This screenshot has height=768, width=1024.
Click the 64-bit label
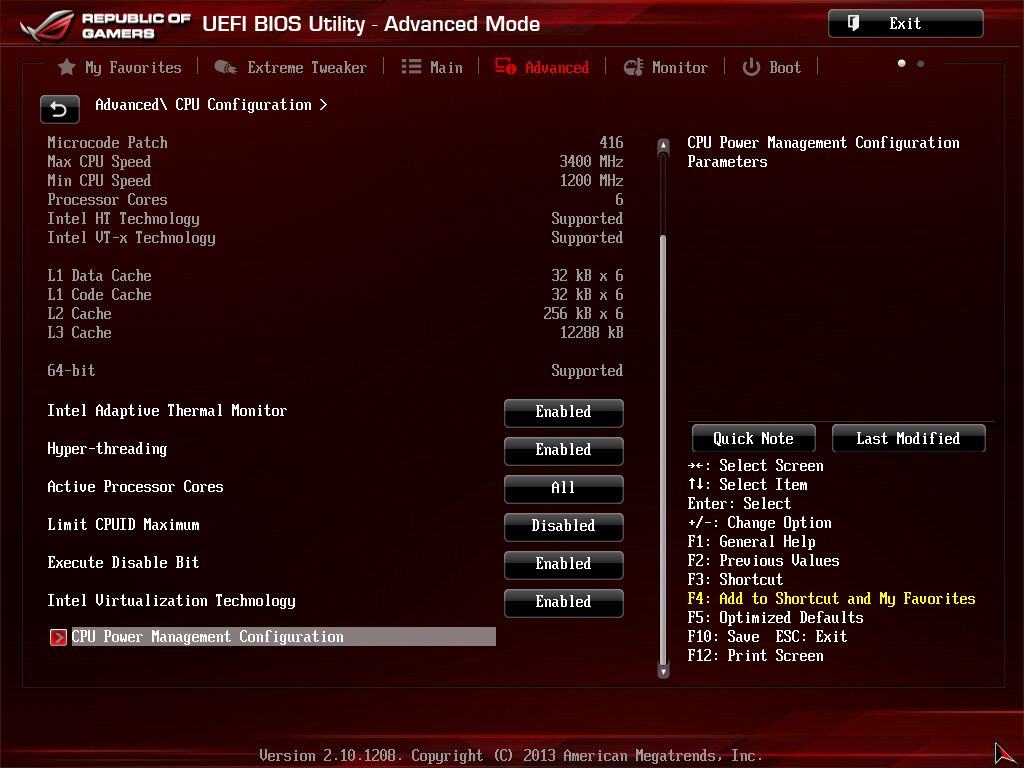(71, 370)
